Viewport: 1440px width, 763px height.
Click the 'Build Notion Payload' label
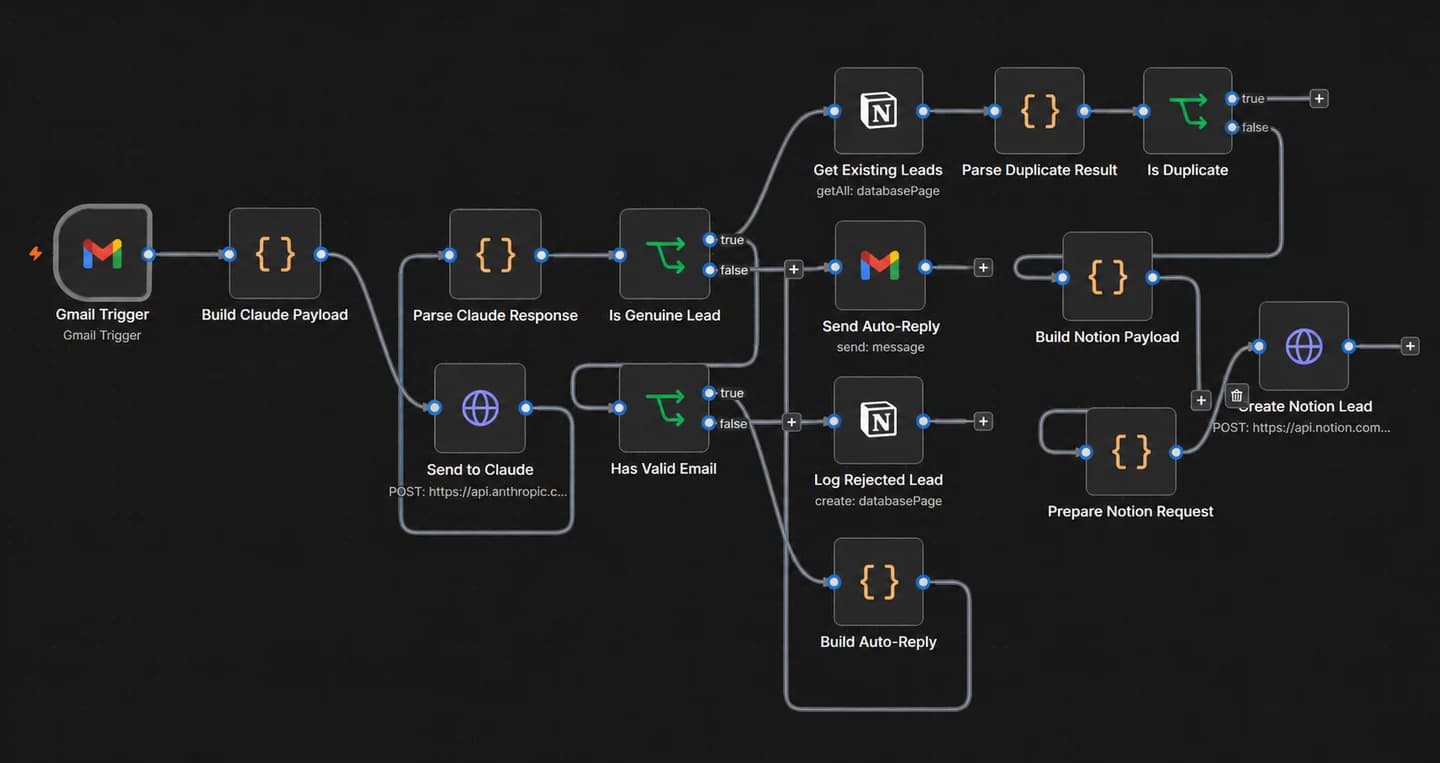point(1108,337)
